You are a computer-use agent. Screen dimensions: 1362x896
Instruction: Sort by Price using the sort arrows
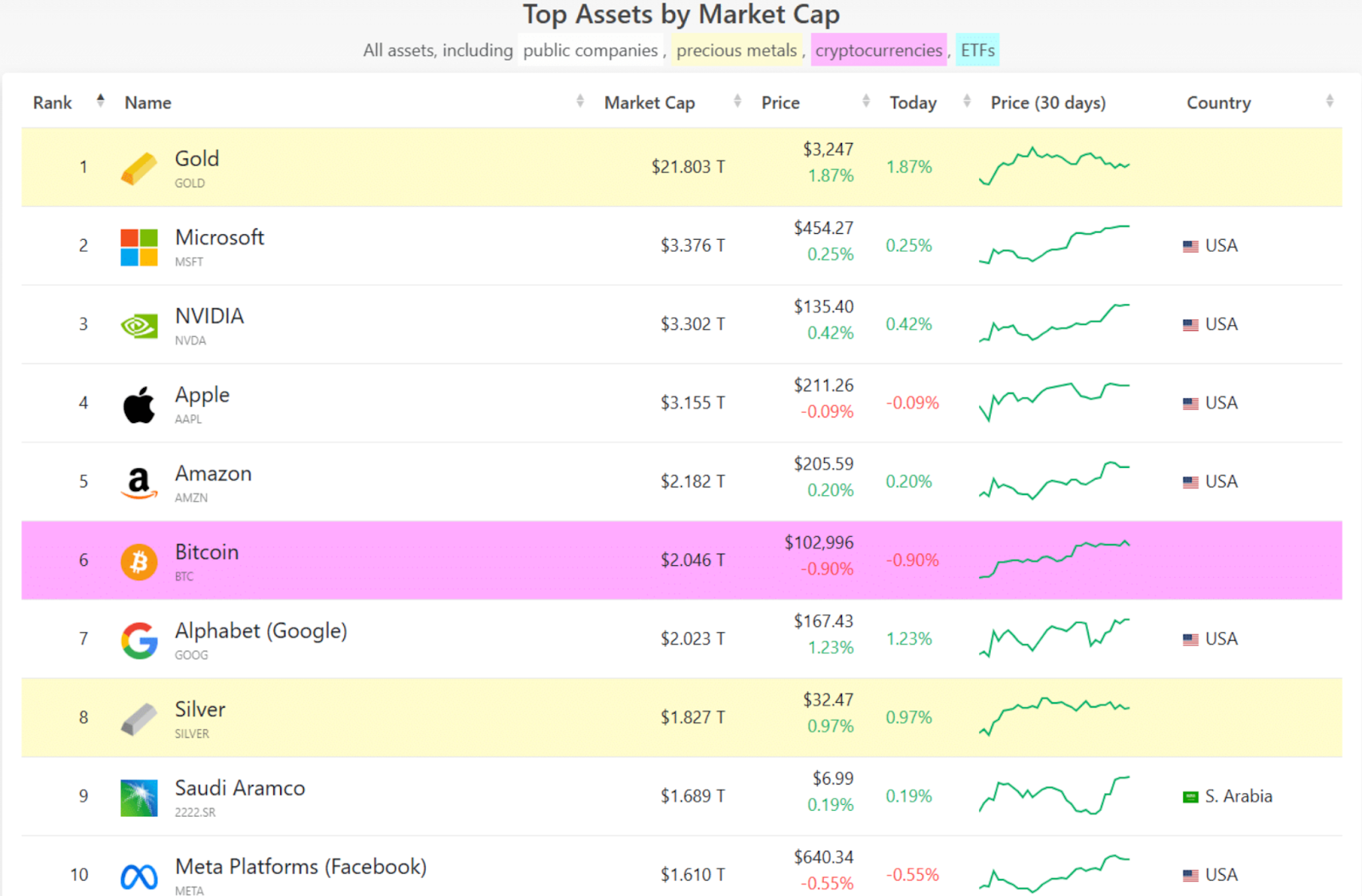point(866,101)
